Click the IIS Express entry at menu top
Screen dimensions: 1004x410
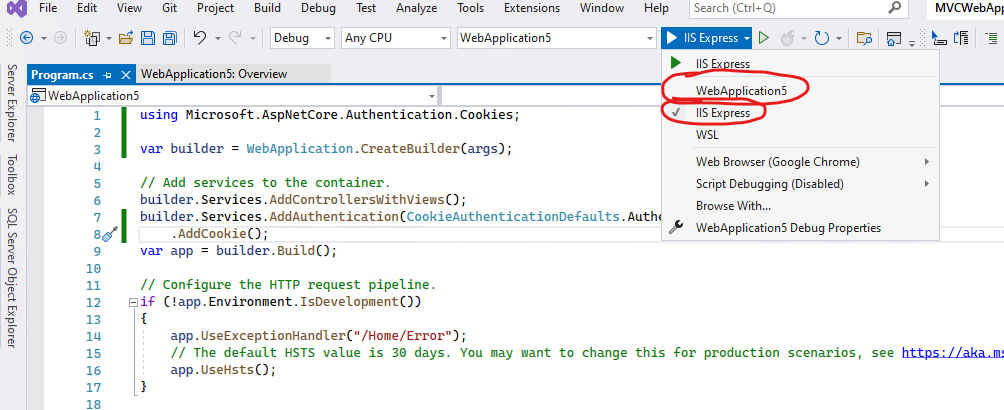(723, 63)
